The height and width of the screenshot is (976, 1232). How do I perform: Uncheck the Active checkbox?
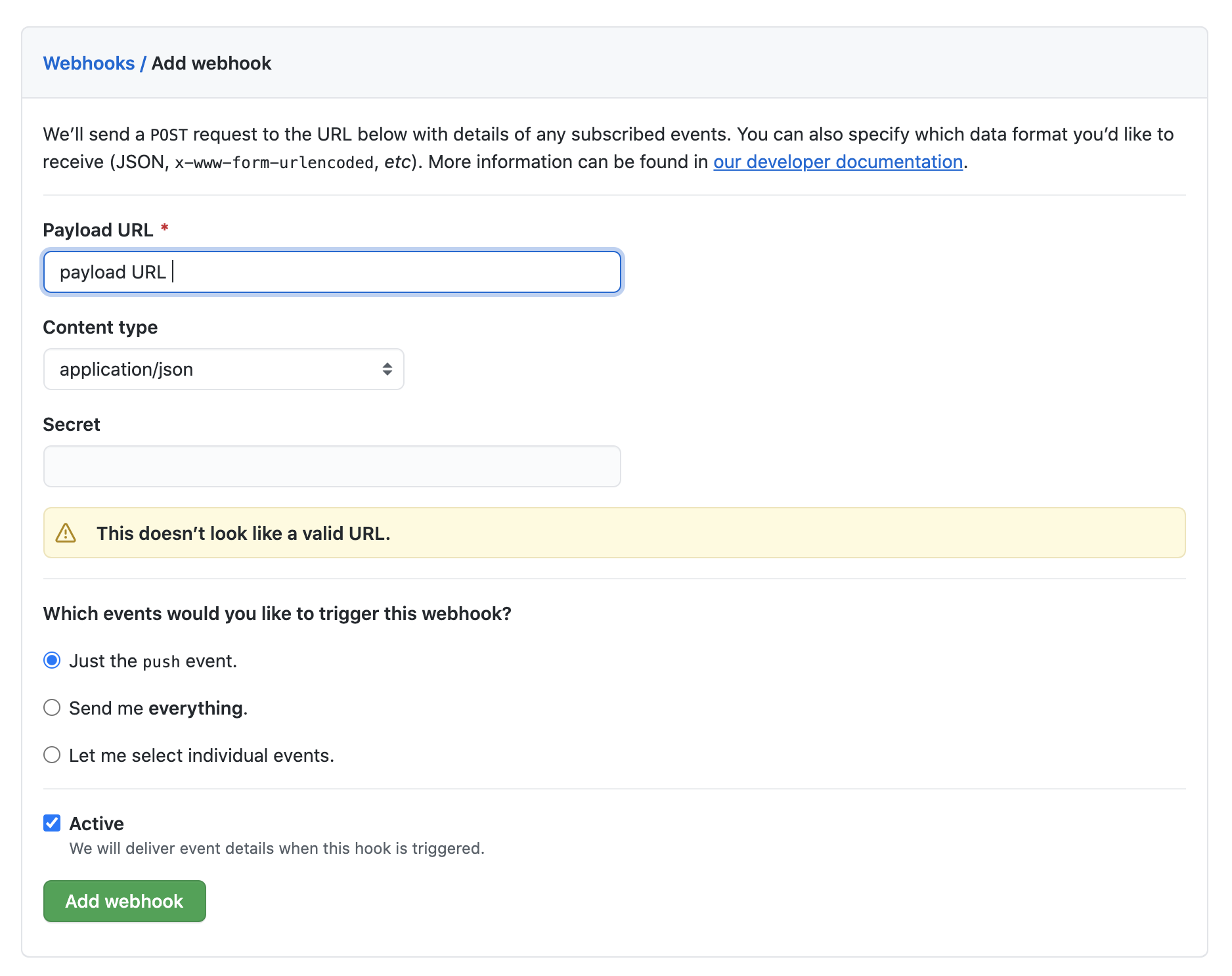(x=52, y=823)
